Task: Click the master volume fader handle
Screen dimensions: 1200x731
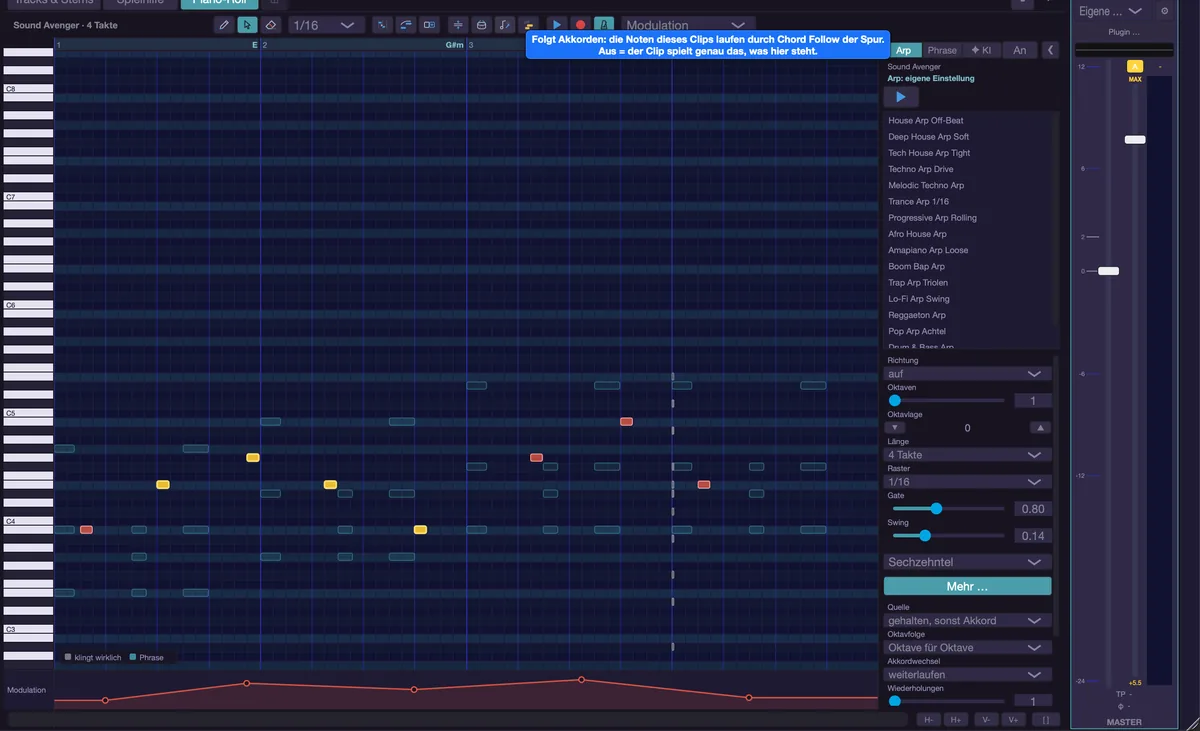Action: pyautogui.click(x=1108, y=271)
